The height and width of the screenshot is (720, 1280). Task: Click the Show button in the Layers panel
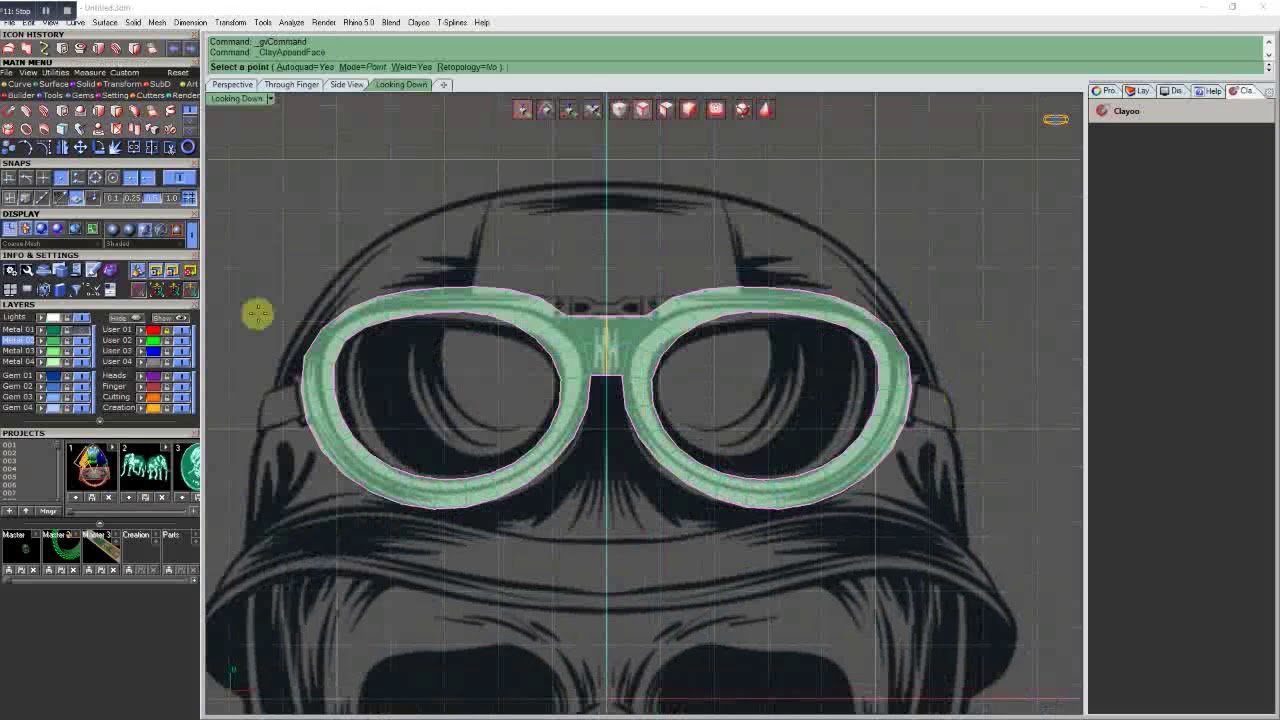coord(170,318)
